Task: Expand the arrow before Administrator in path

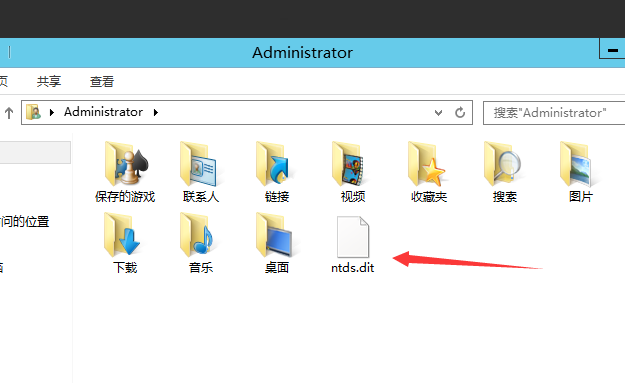Action: coord(52,113)
